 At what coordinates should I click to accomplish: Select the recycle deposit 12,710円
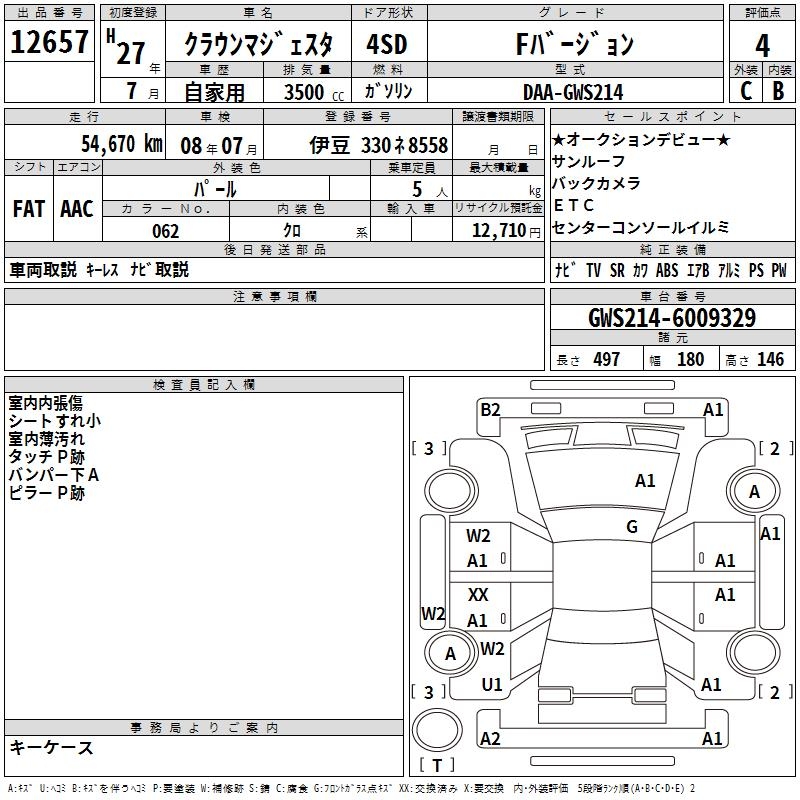[506, 231]
